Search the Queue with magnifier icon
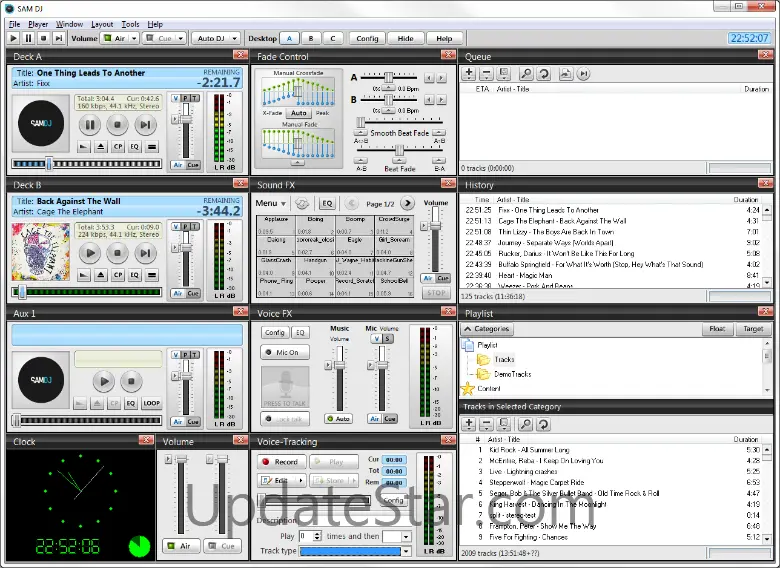Viewport: 780px width, 568px height. [526, 74]
